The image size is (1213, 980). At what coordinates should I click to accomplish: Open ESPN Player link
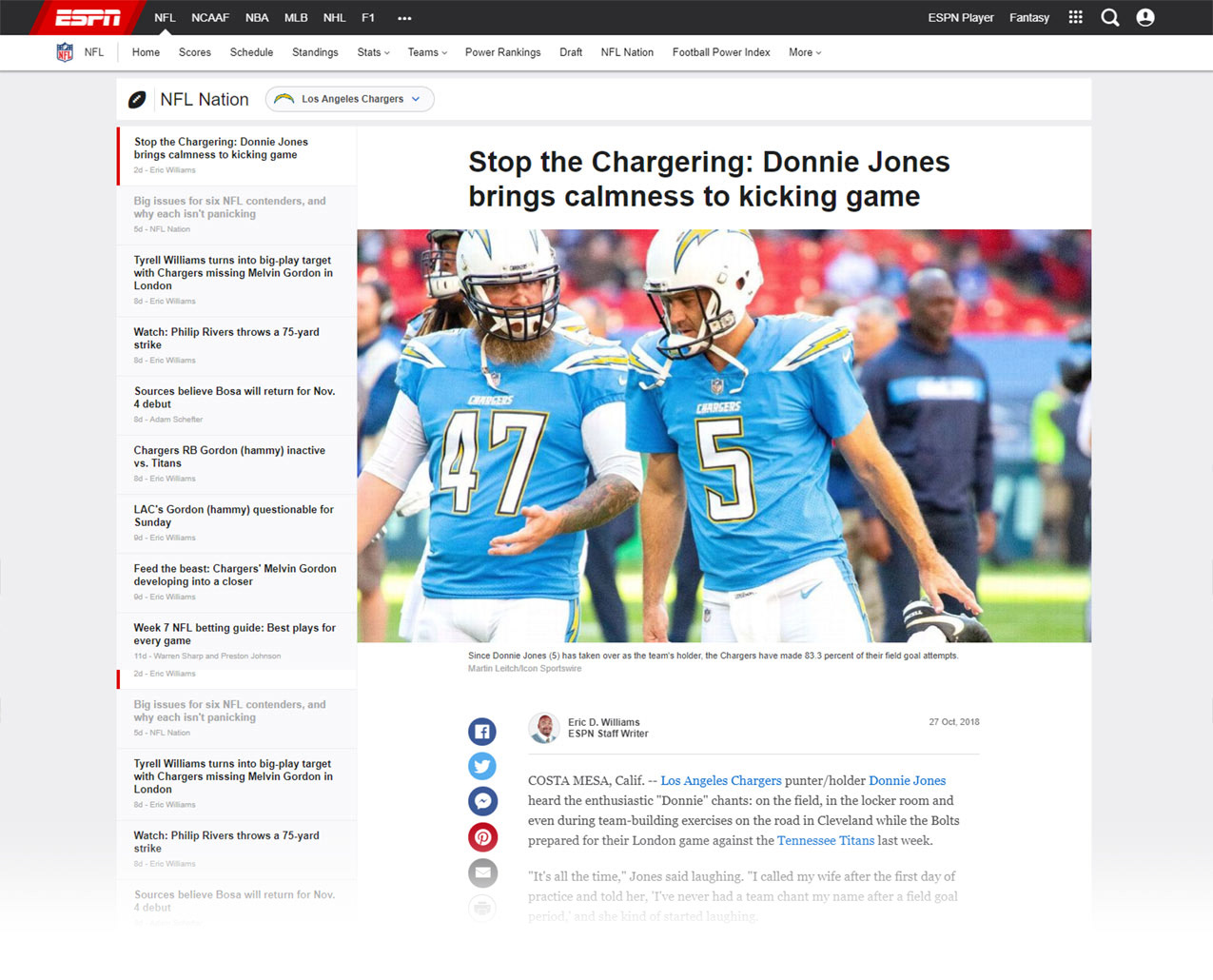click(961, 17)
